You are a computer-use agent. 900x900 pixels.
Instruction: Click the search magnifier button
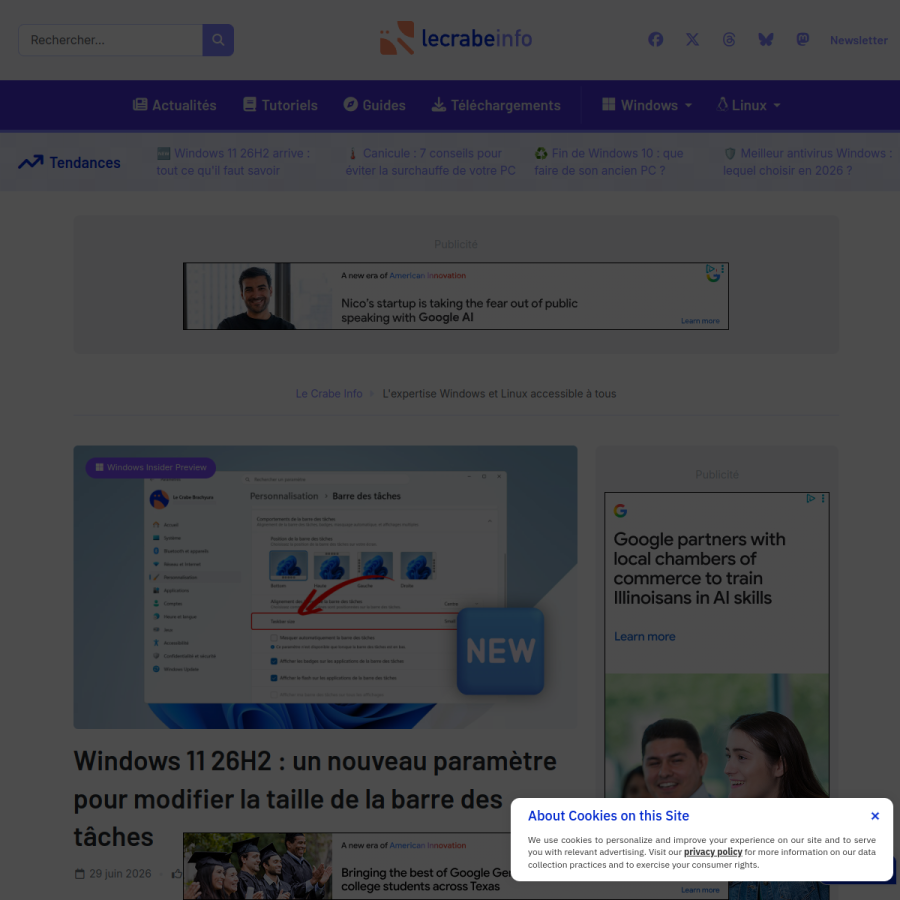218,40
